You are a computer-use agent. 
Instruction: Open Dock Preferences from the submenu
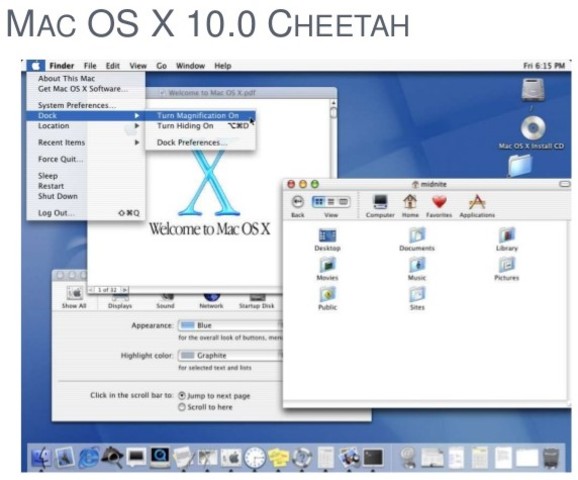(200, 142)
